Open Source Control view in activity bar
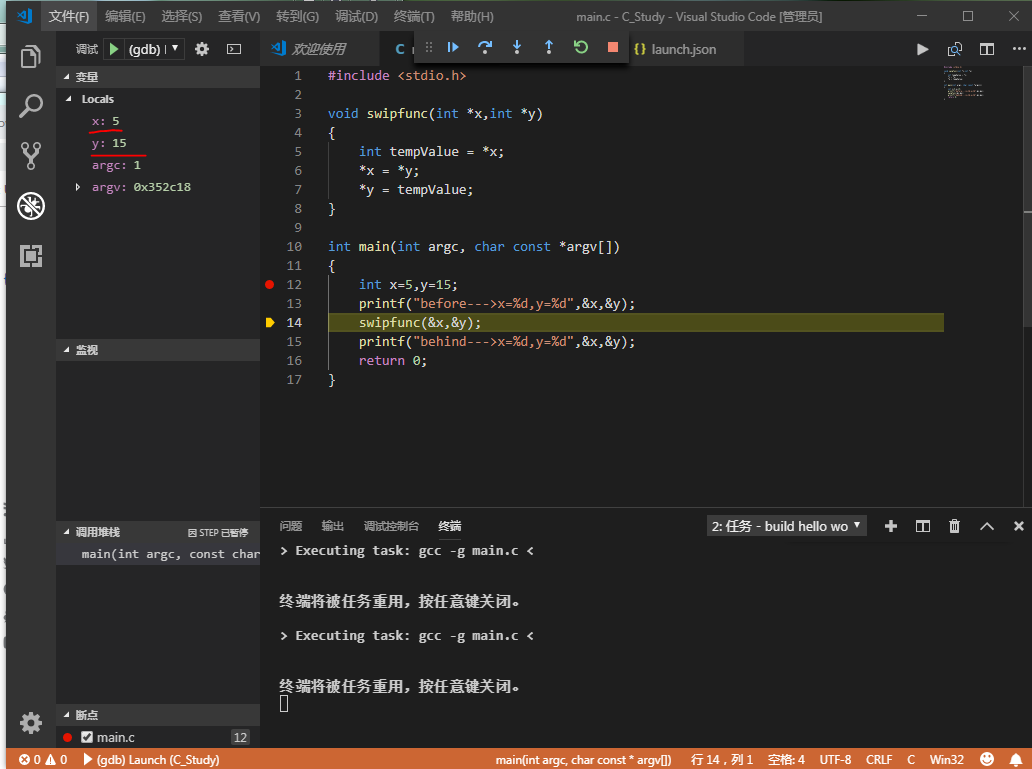Viewport: 1032px width, 769px height. (30, 156)
